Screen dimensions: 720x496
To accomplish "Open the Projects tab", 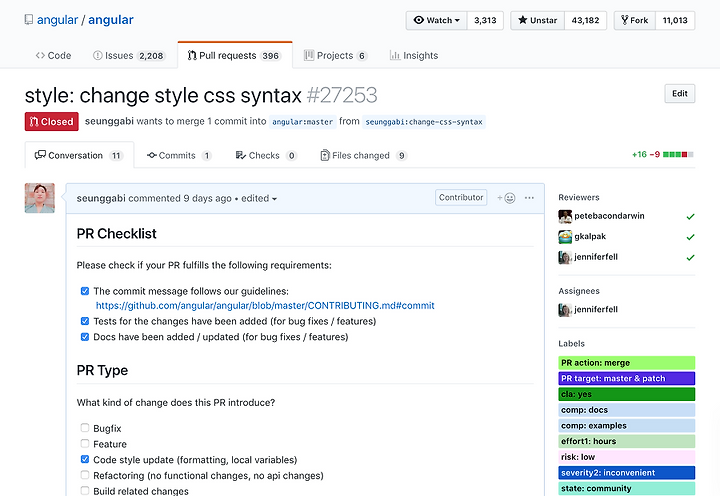I will coord(335,56).
